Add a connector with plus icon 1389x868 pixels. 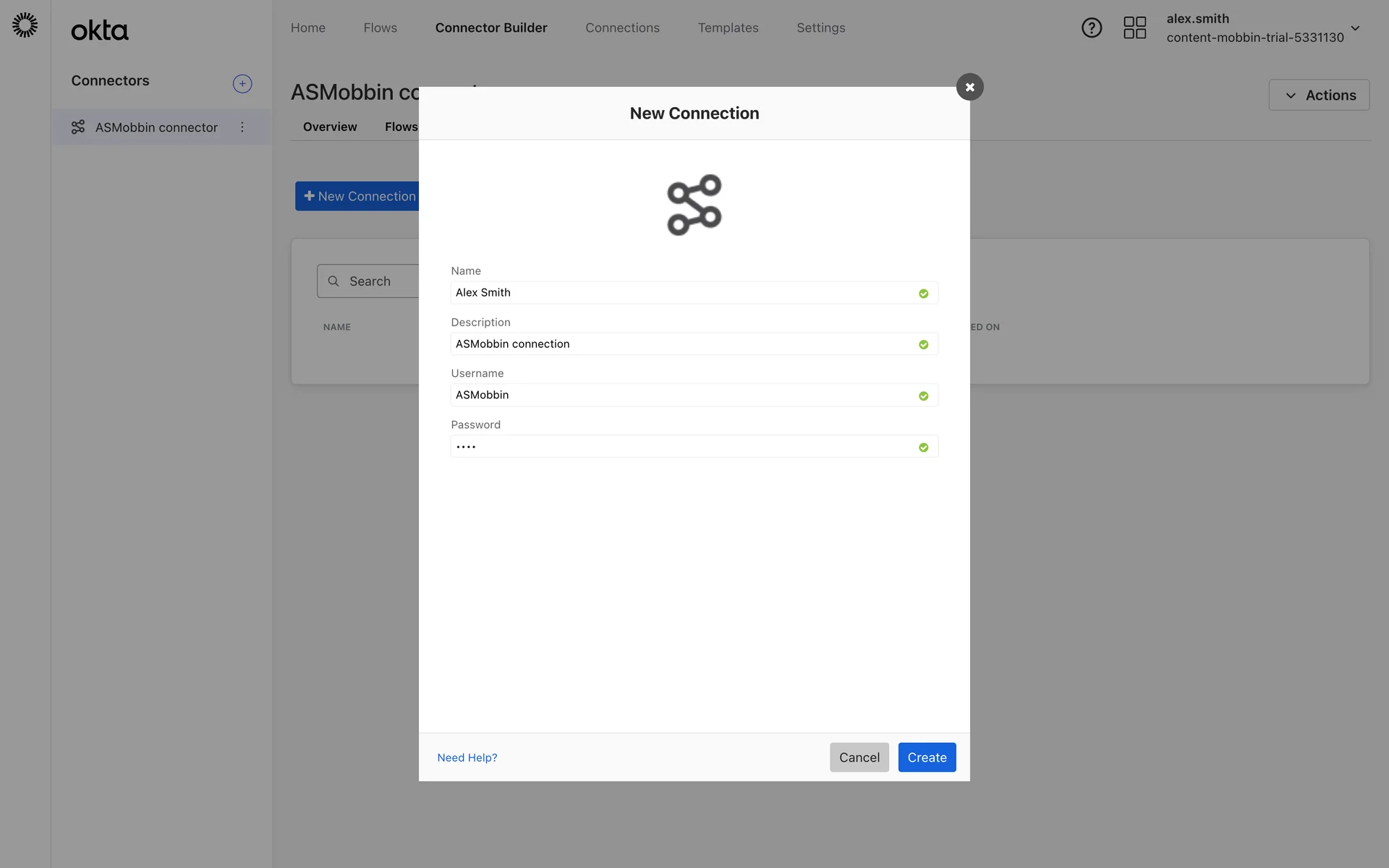(242, 84)
